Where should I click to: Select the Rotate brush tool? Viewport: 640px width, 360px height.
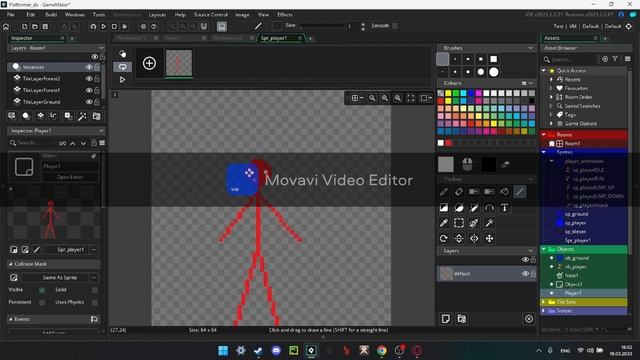pos(444,238)
